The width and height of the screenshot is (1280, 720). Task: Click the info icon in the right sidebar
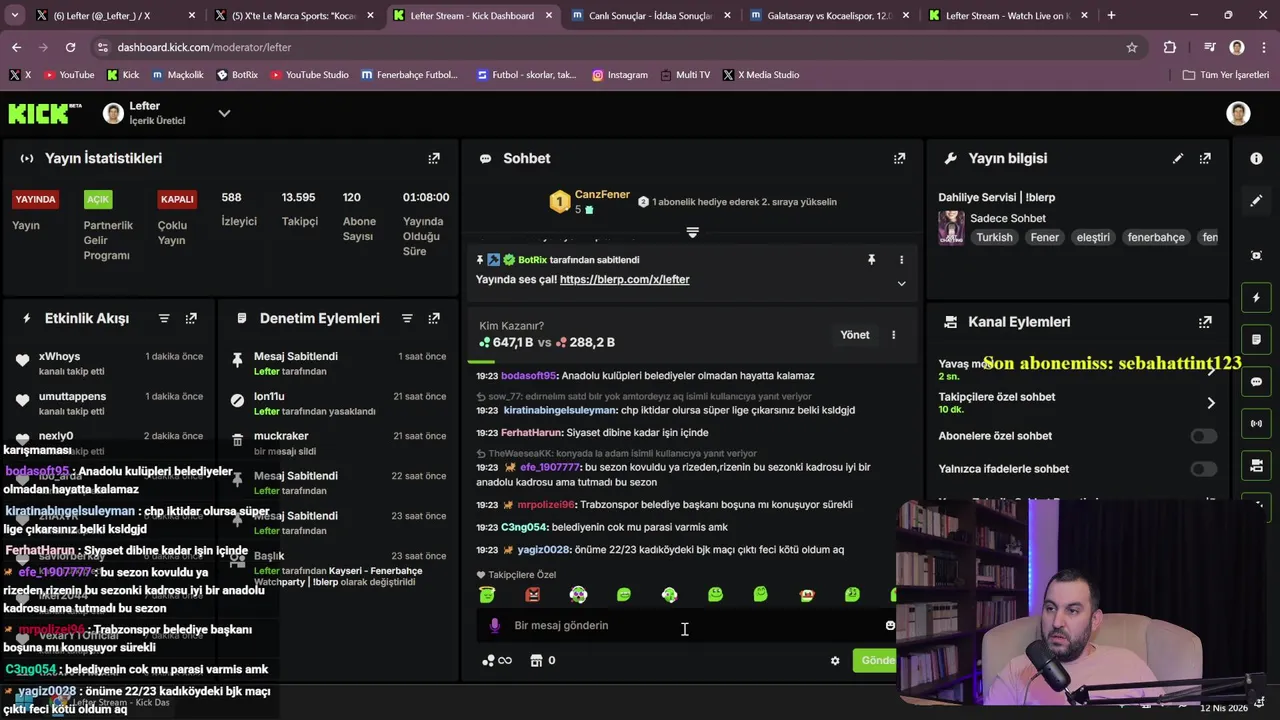(x=1256, y=158)
